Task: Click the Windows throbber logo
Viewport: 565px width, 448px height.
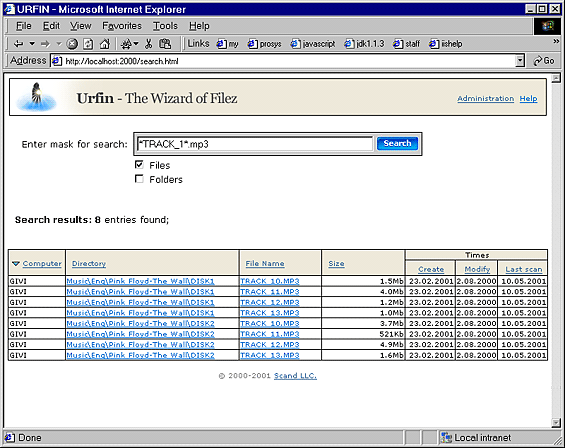Action: point(547,26)
